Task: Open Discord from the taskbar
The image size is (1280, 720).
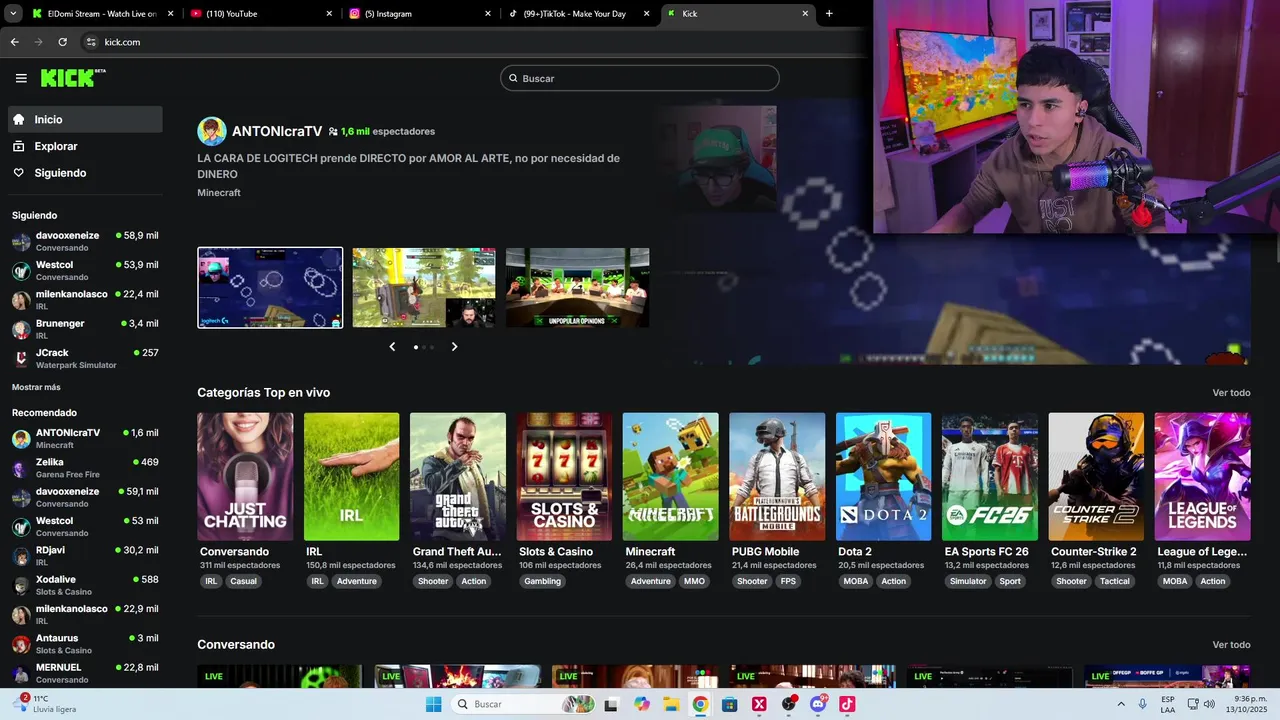Action: point(818,704)
